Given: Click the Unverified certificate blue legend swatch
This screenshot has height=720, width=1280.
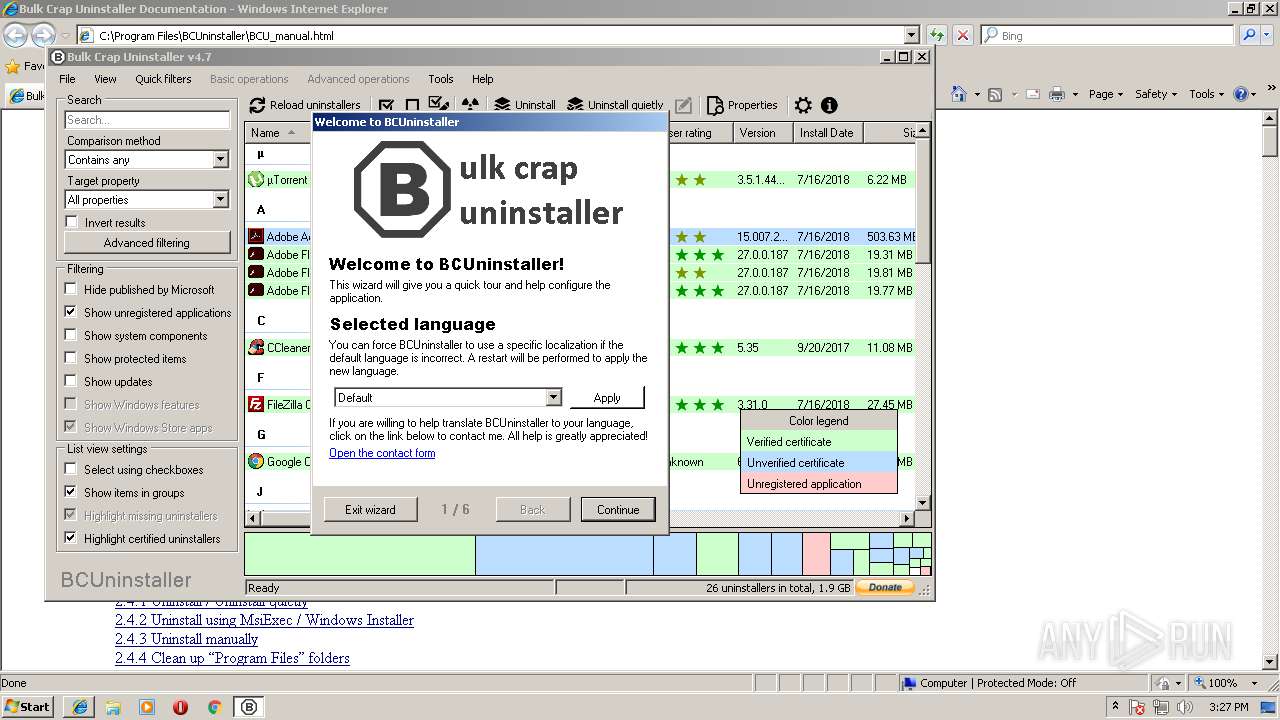Looking at the screenshot, I should pyautogui.click(x=819, y=462).
